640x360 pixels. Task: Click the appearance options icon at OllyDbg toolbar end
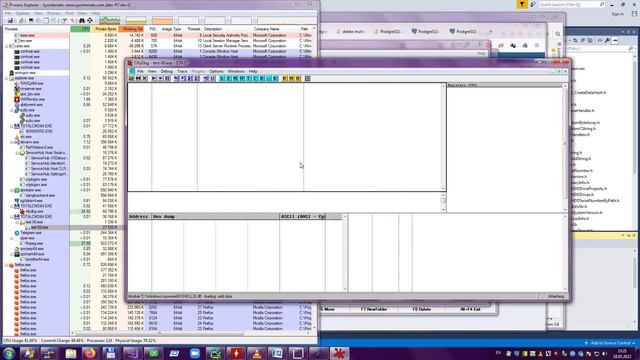[x=308, y=78]
